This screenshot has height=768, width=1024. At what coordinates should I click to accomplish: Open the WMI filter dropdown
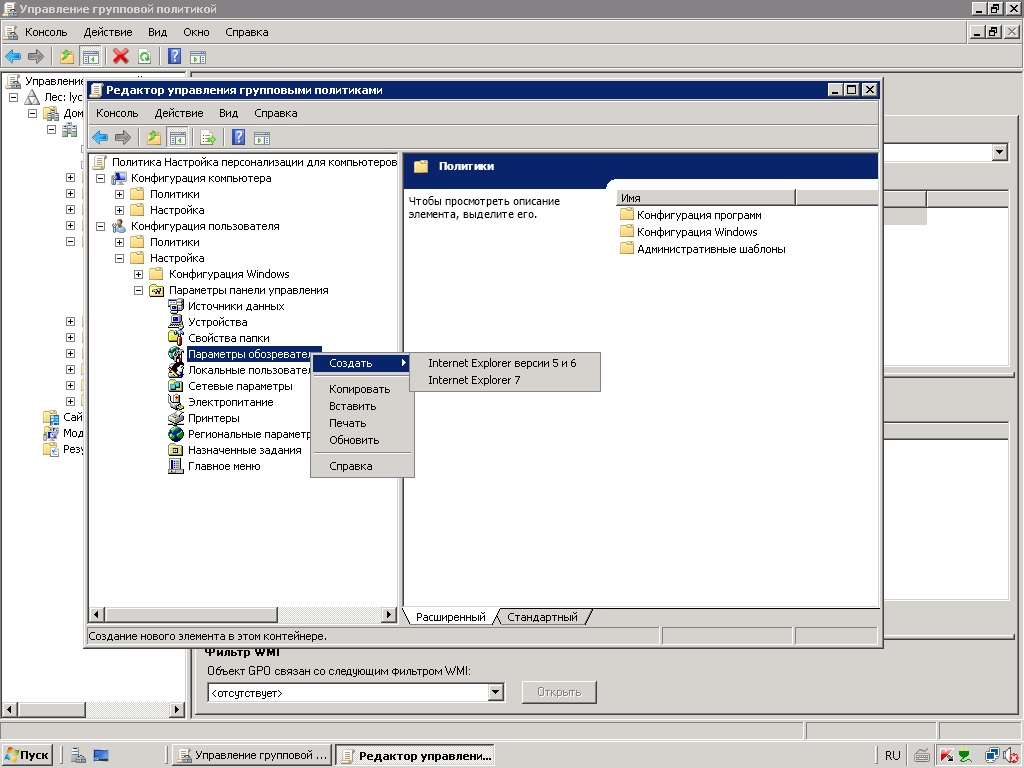point(496,693)
